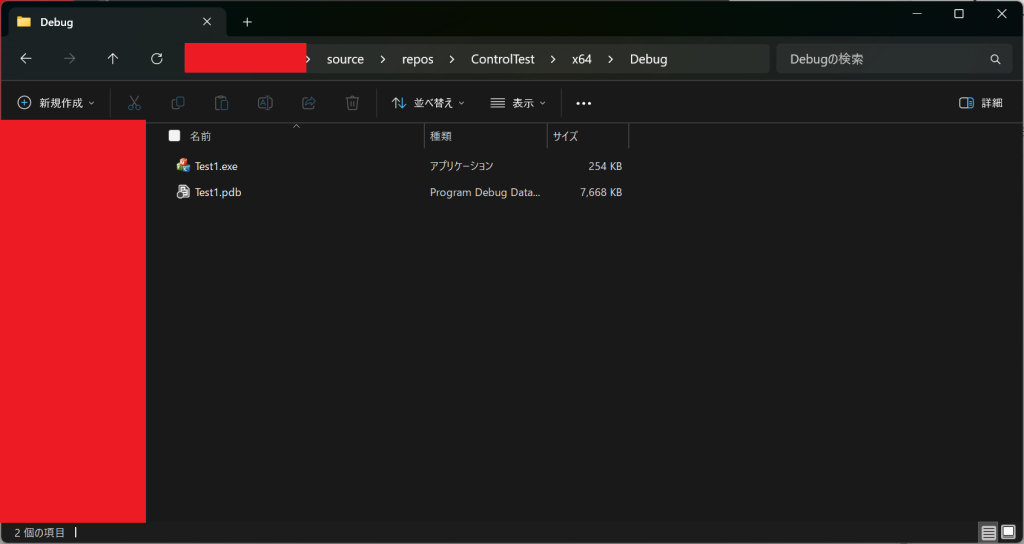Refresh the current folder view

pyautogui.click(x=157, y=59)
